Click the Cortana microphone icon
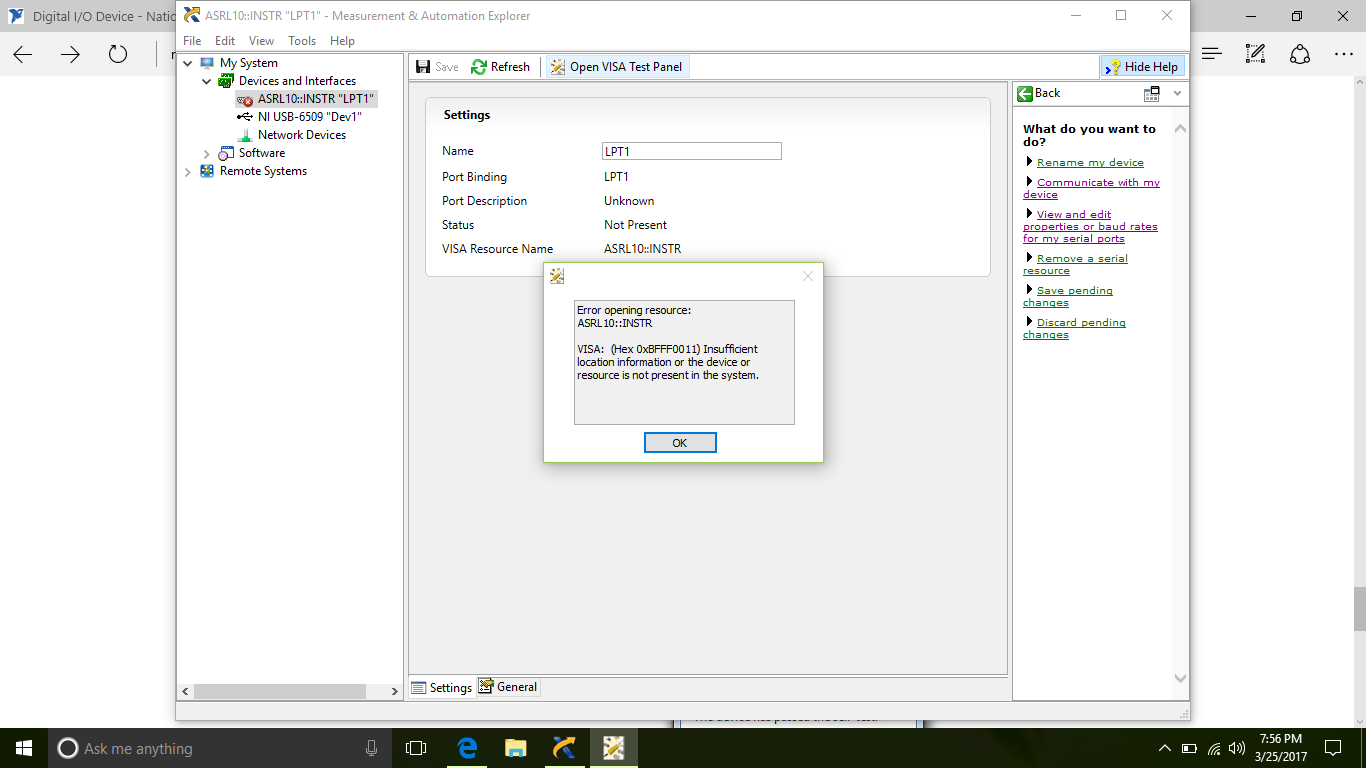The image size is (1366, 768). click(371, 748)
